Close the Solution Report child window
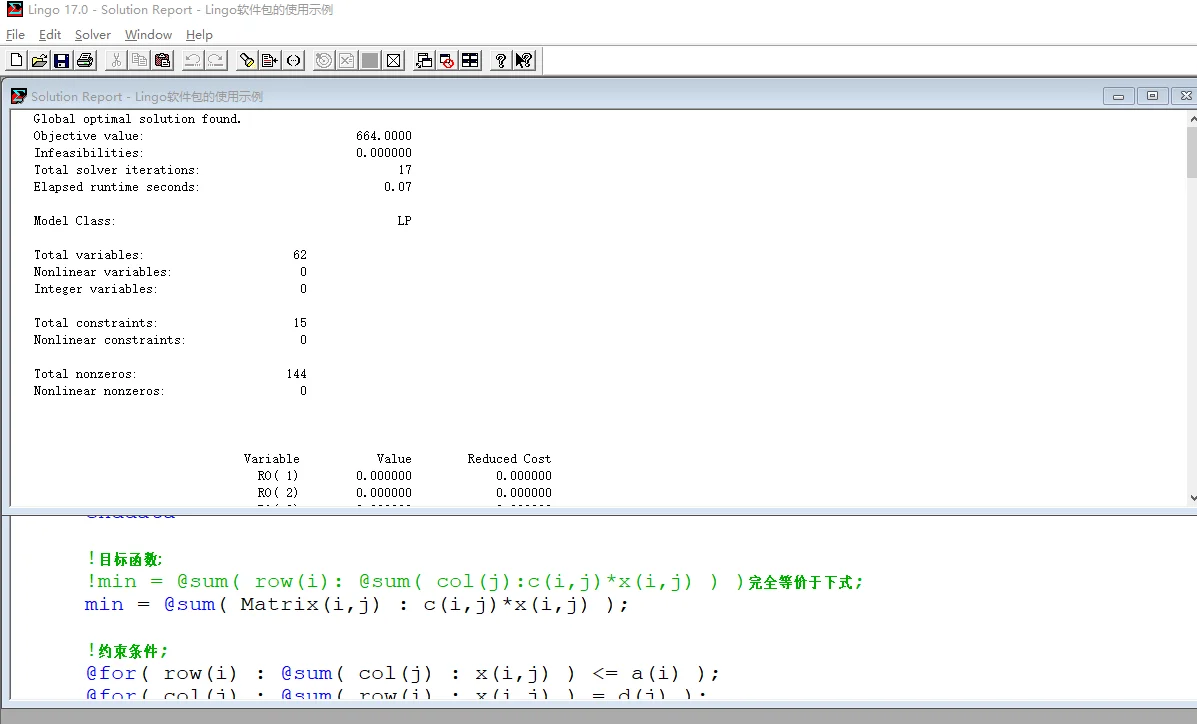Screen dimensions: 1197x724 [1186, 96]
